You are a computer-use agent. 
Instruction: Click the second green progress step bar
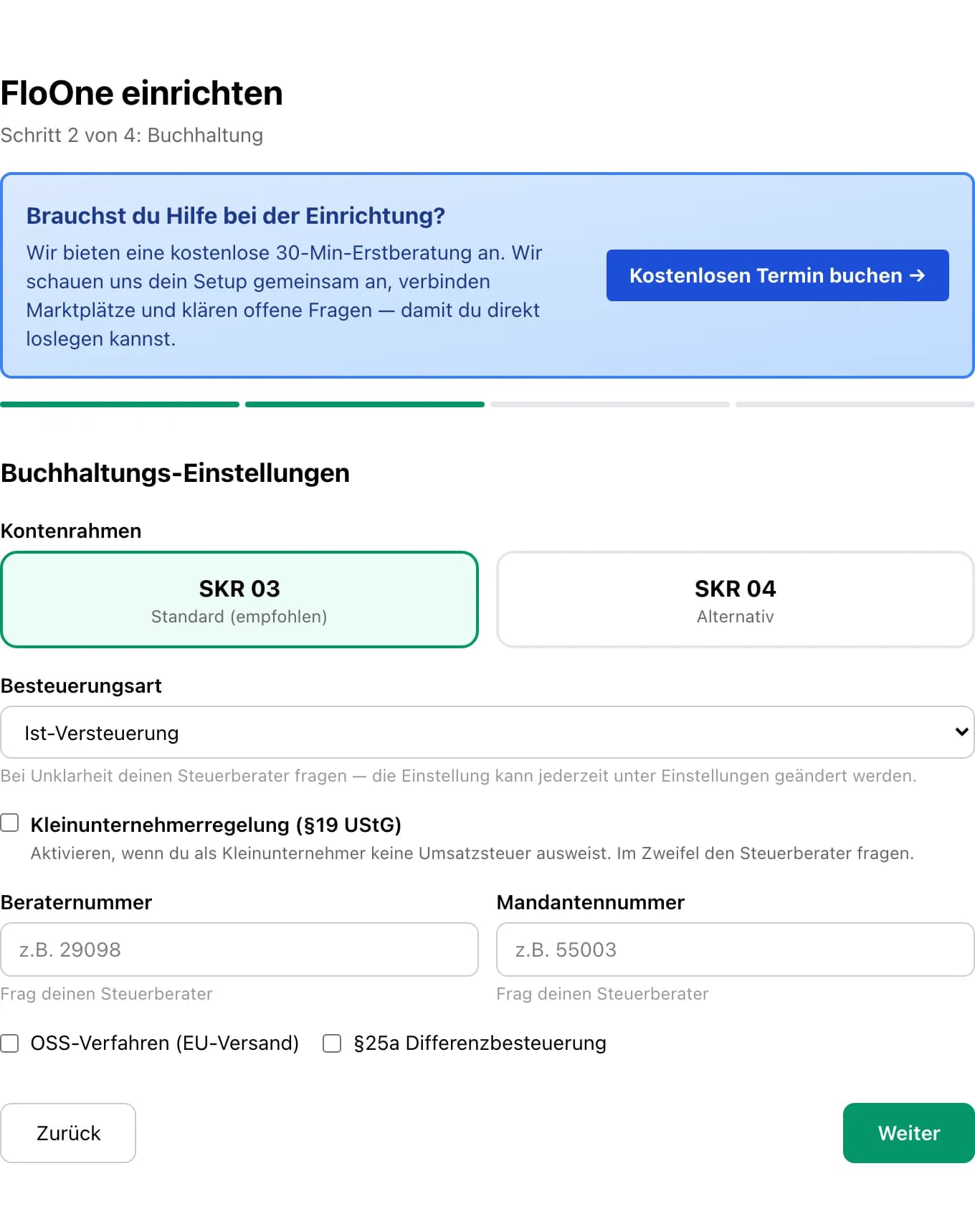click(365, 404)
